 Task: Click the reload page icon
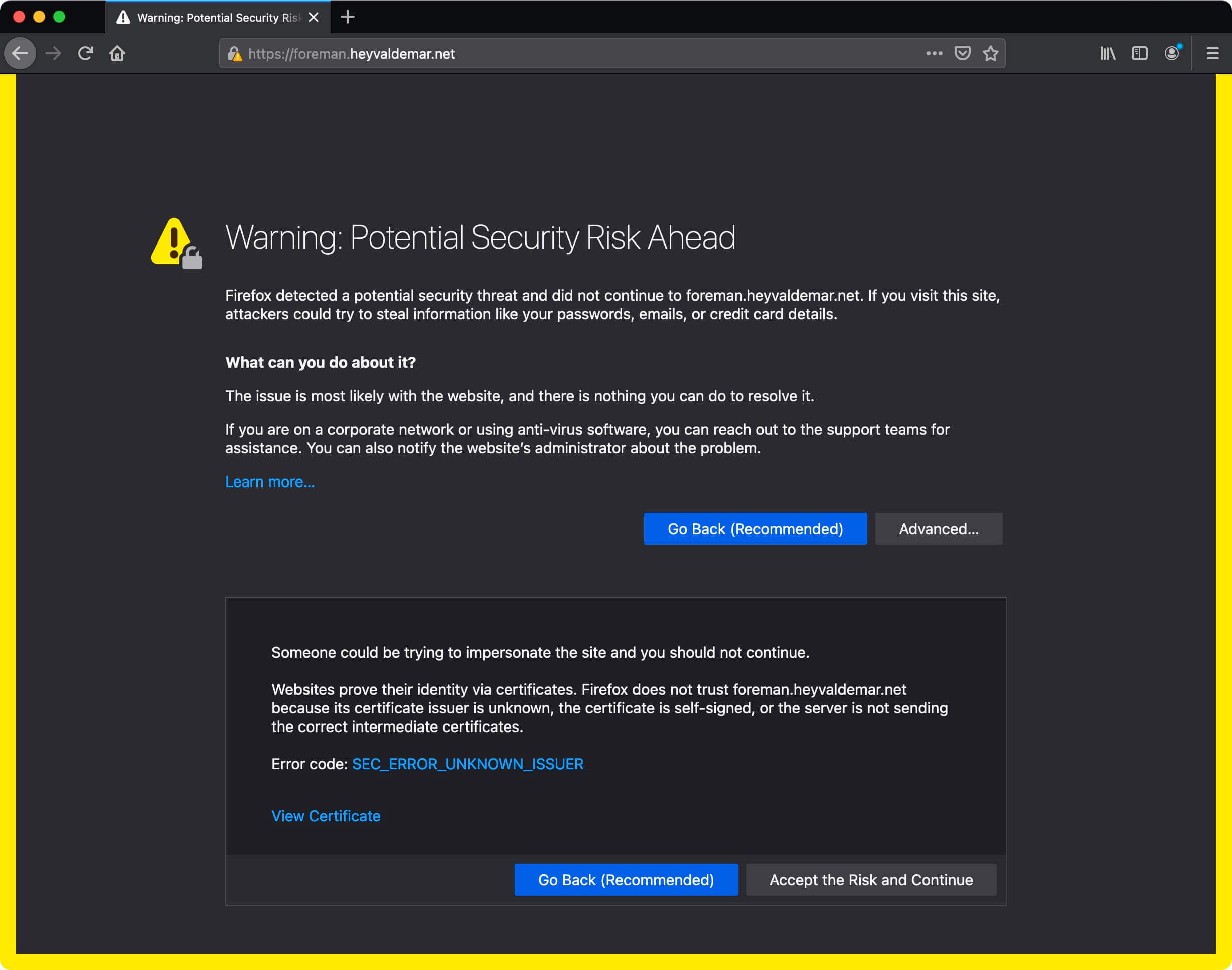86,53
